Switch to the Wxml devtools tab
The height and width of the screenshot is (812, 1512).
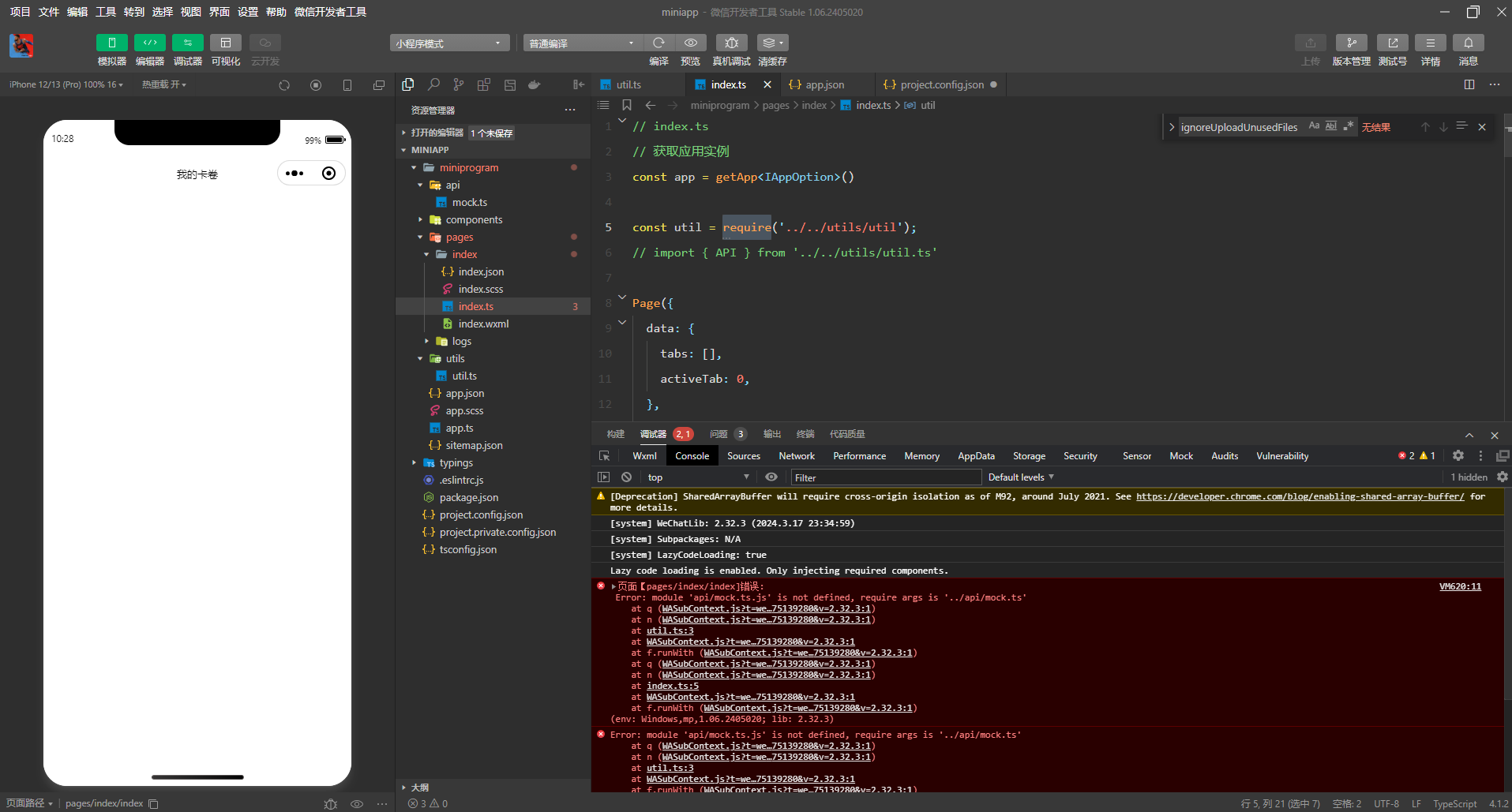644,456
